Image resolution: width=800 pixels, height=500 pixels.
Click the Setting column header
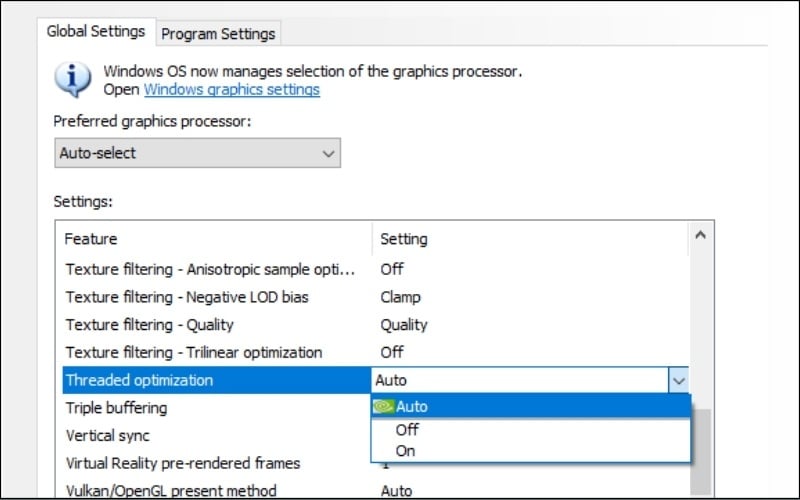[404, 239]
